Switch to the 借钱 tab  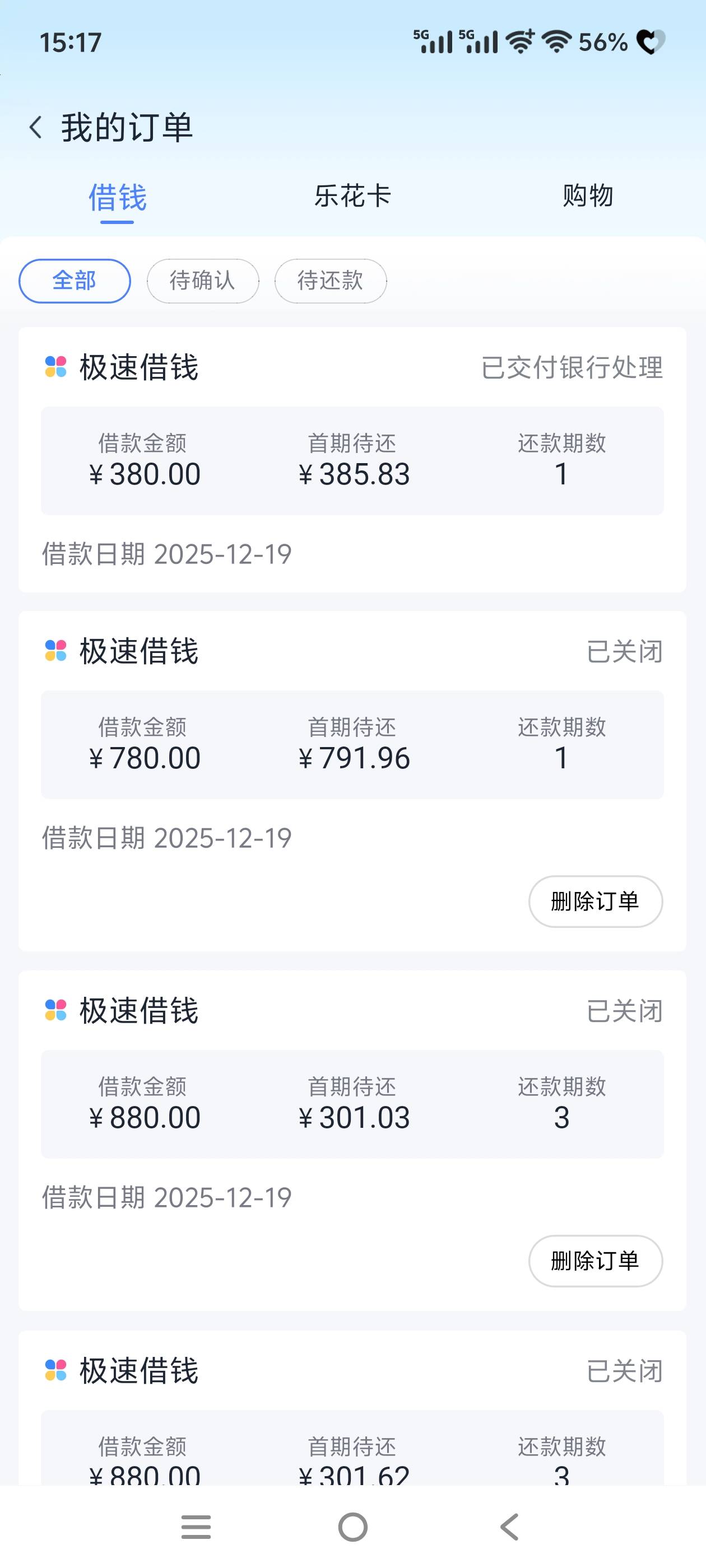(117, 197)
